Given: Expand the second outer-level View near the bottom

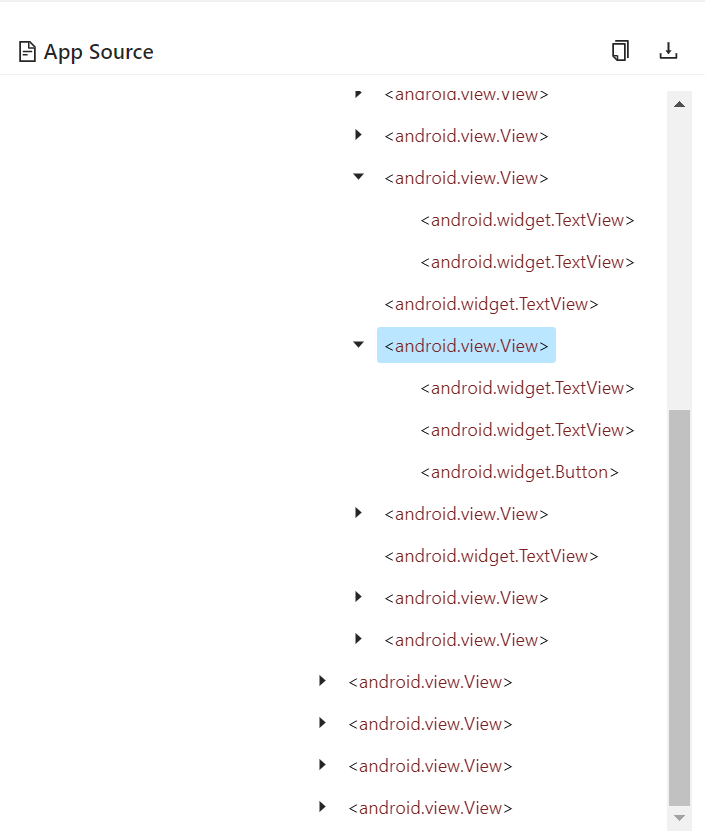Looking at the screenshot, I should click(x=322, y=723).
